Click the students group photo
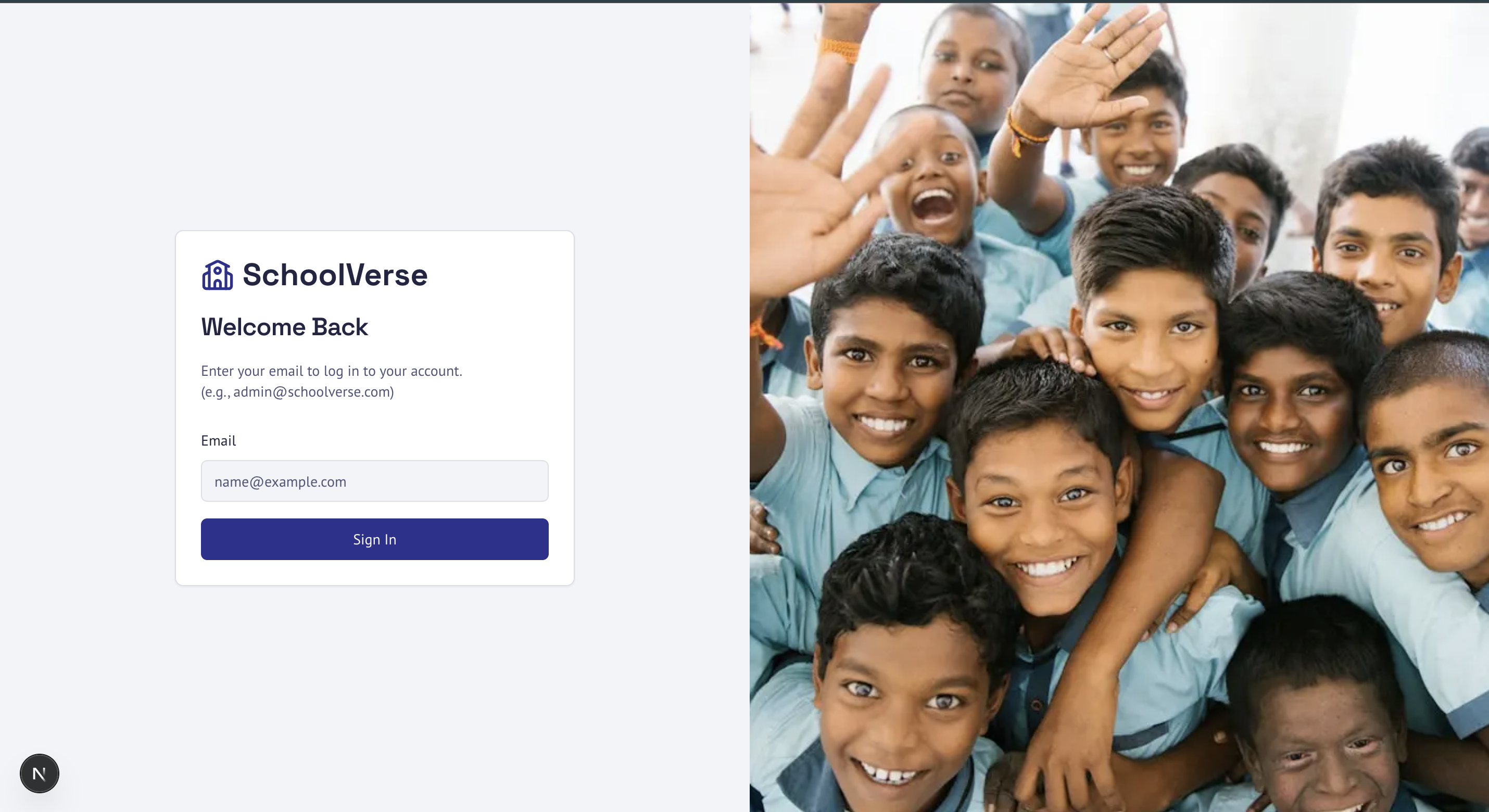This screenshot has width=1489, height=812. point(1119,408)
